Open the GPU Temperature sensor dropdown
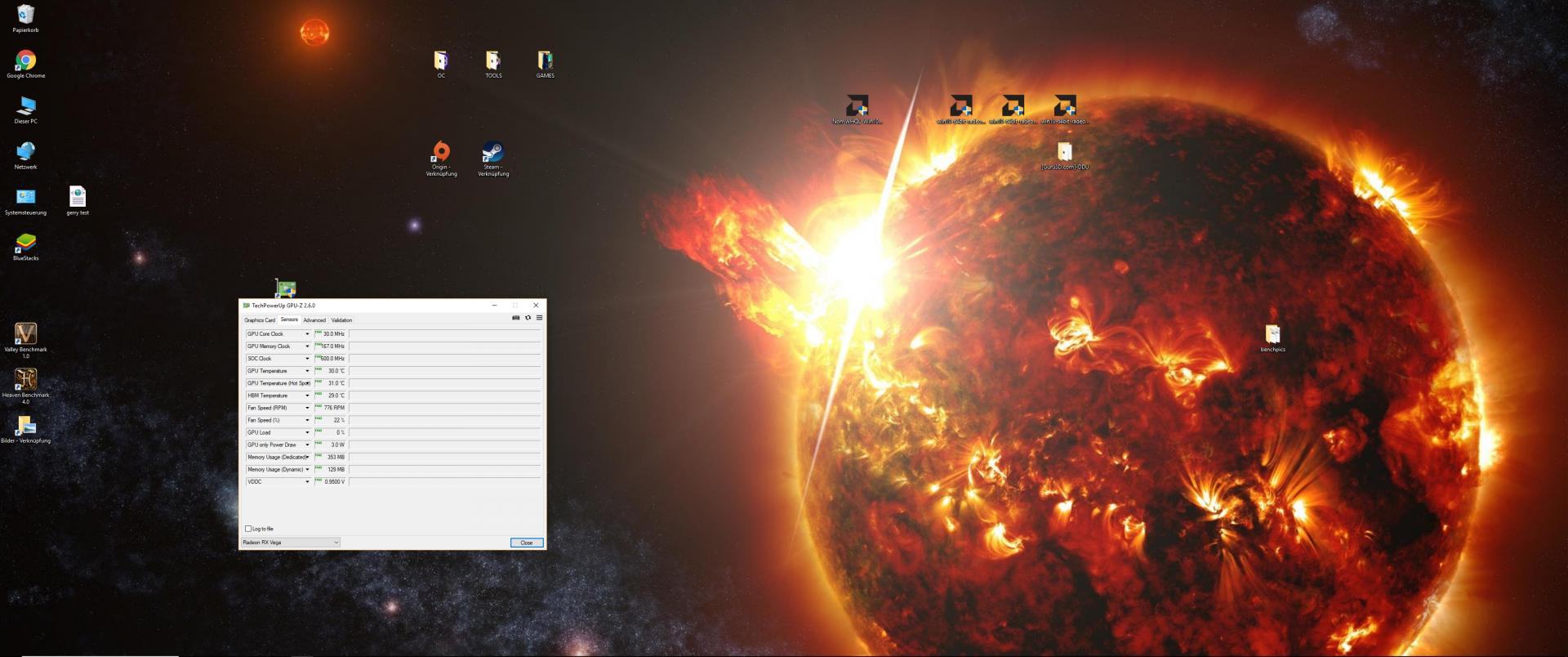The height and width of the screenshot is (657, 1568). [x=307, y=371]
